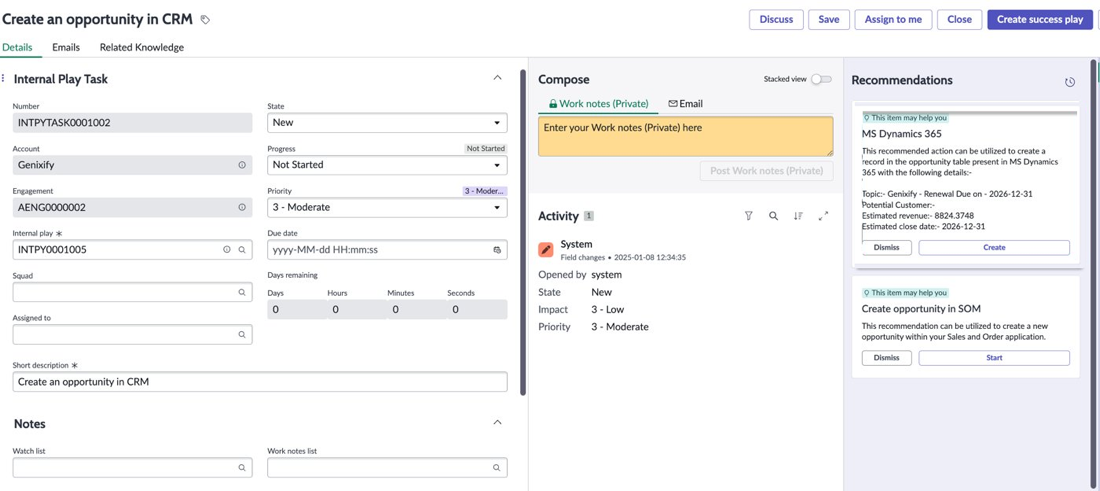Open the State dropdown
The image size is (1100, 491).
tap(387, 123)
